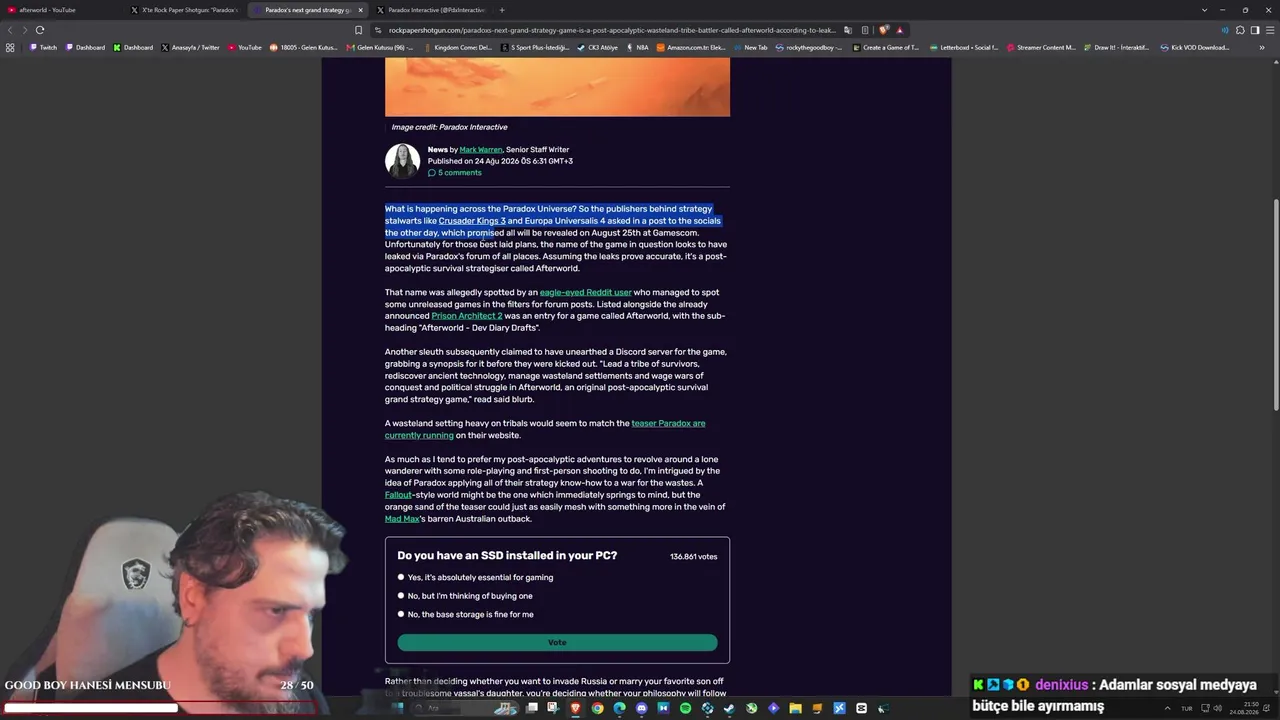Viewport: 1280px width, 720px height.
Task: Click the green Vote button
Action: 557,642
